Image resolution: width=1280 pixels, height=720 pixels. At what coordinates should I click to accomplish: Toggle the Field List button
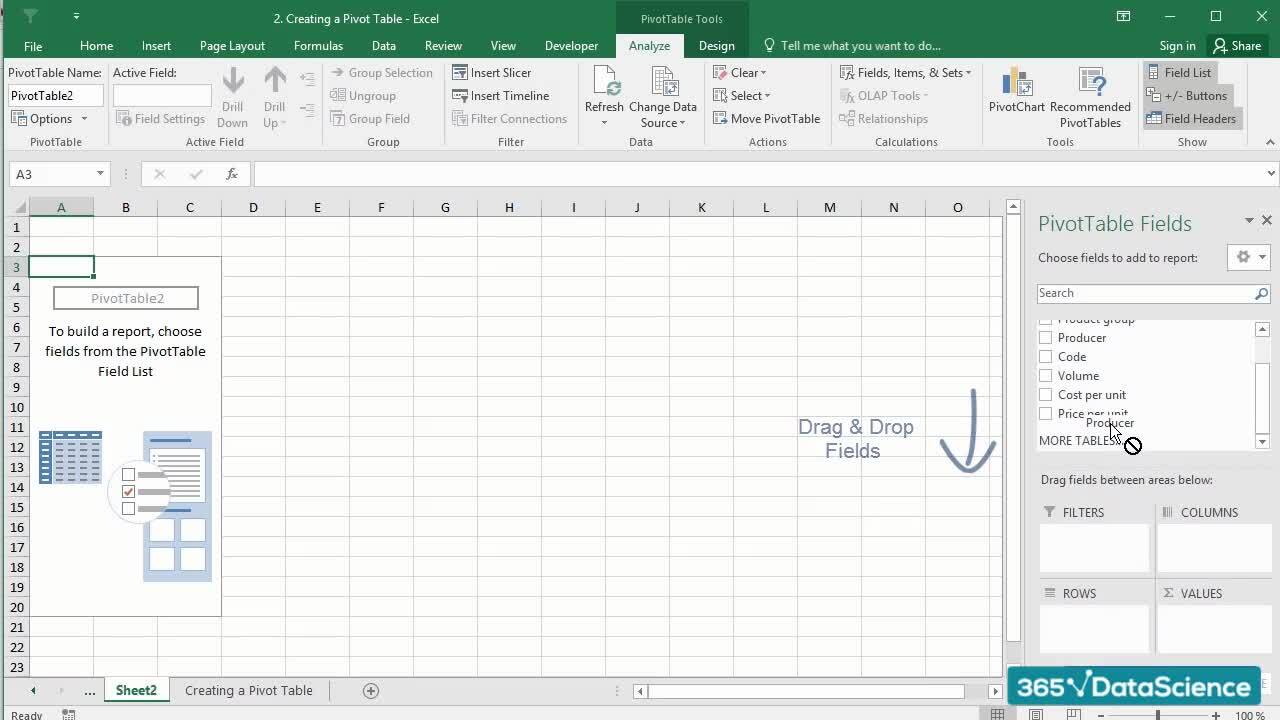click(1178, 72)
